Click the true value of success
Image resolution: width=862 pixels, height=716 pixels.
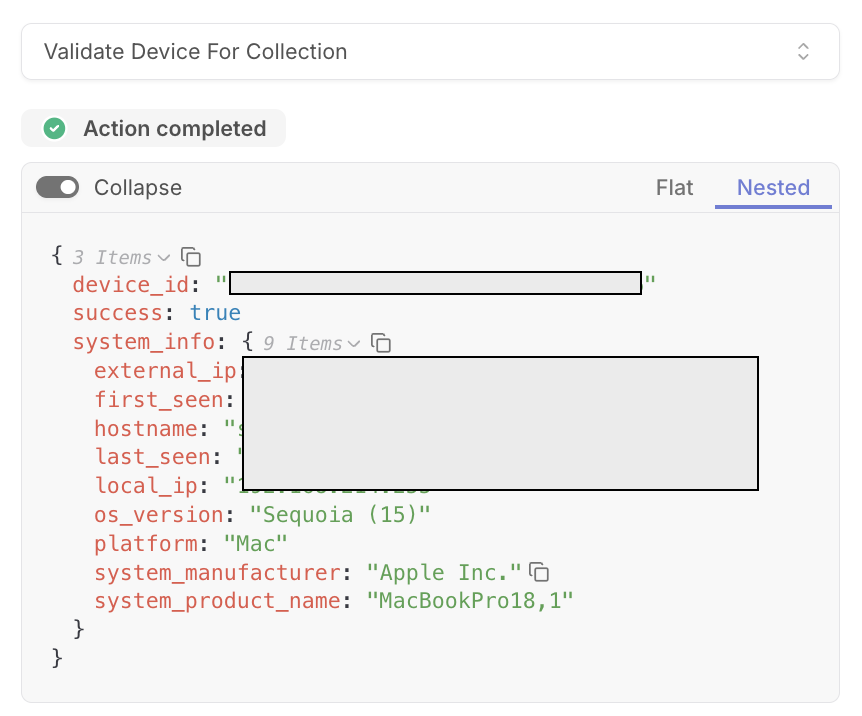tap(216, 313)
